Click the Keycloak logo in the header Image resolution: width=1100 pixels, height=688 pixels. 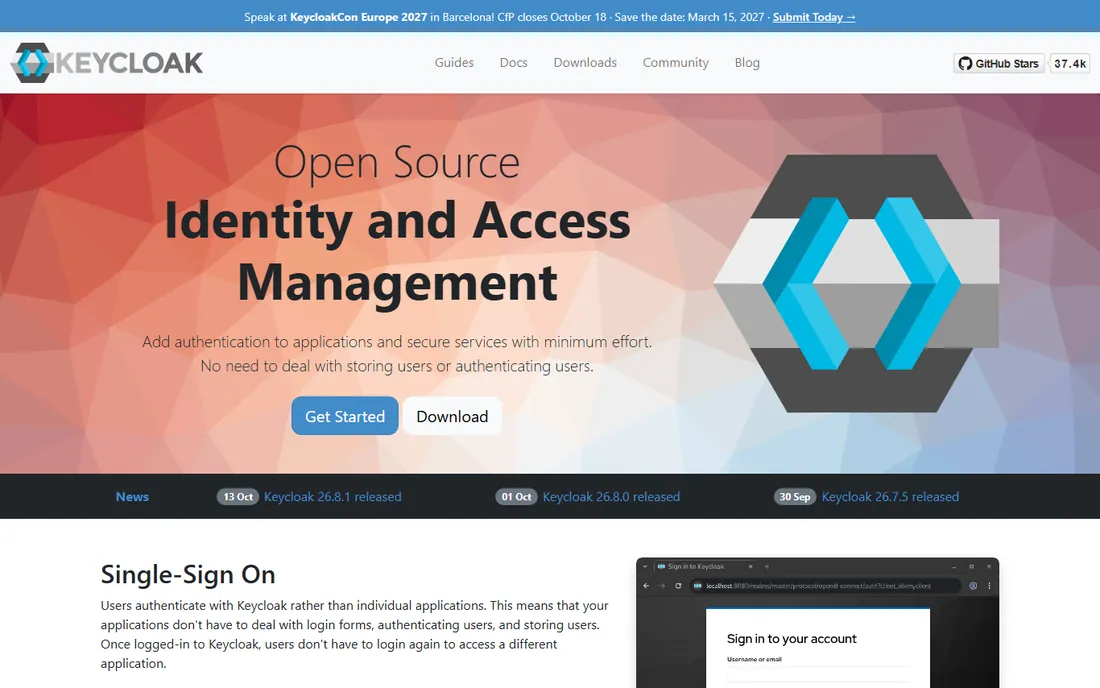pyautogui.click(x=107, y=63)
